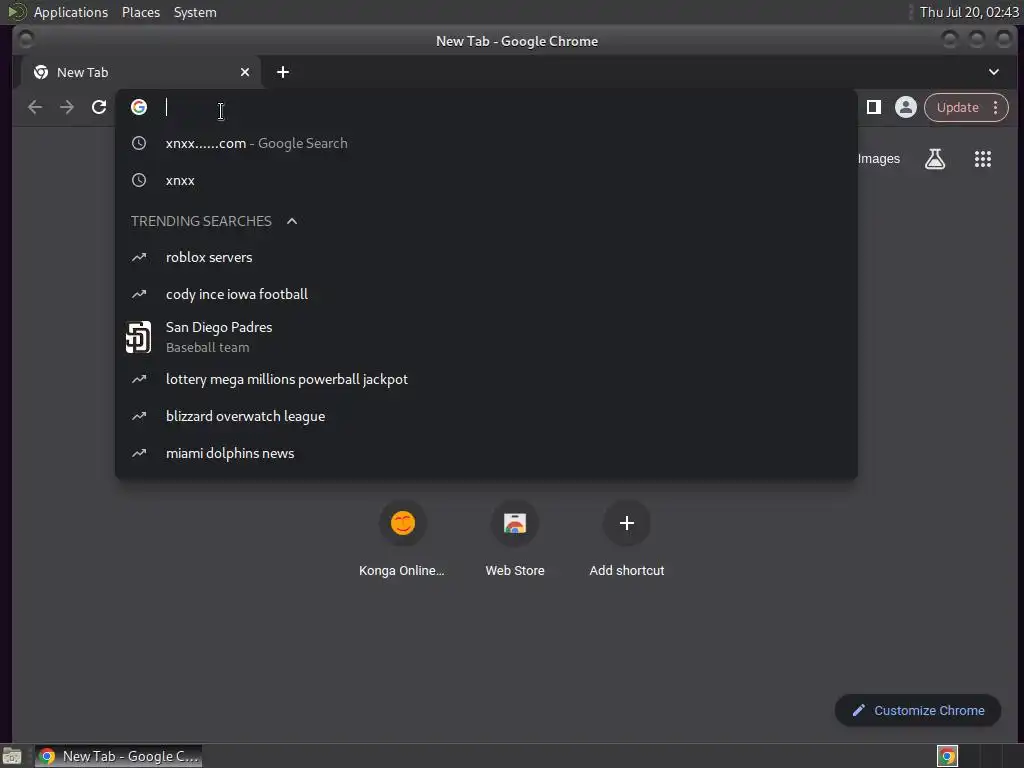1024x768 pixels.
Task: Close the New Tab tab
Action: (245, 72)
